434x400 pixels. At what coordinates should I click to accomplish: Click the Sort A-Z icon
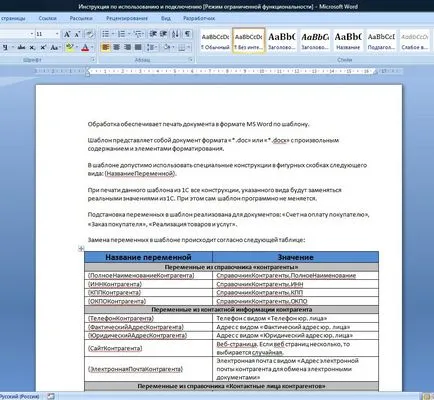175,34
